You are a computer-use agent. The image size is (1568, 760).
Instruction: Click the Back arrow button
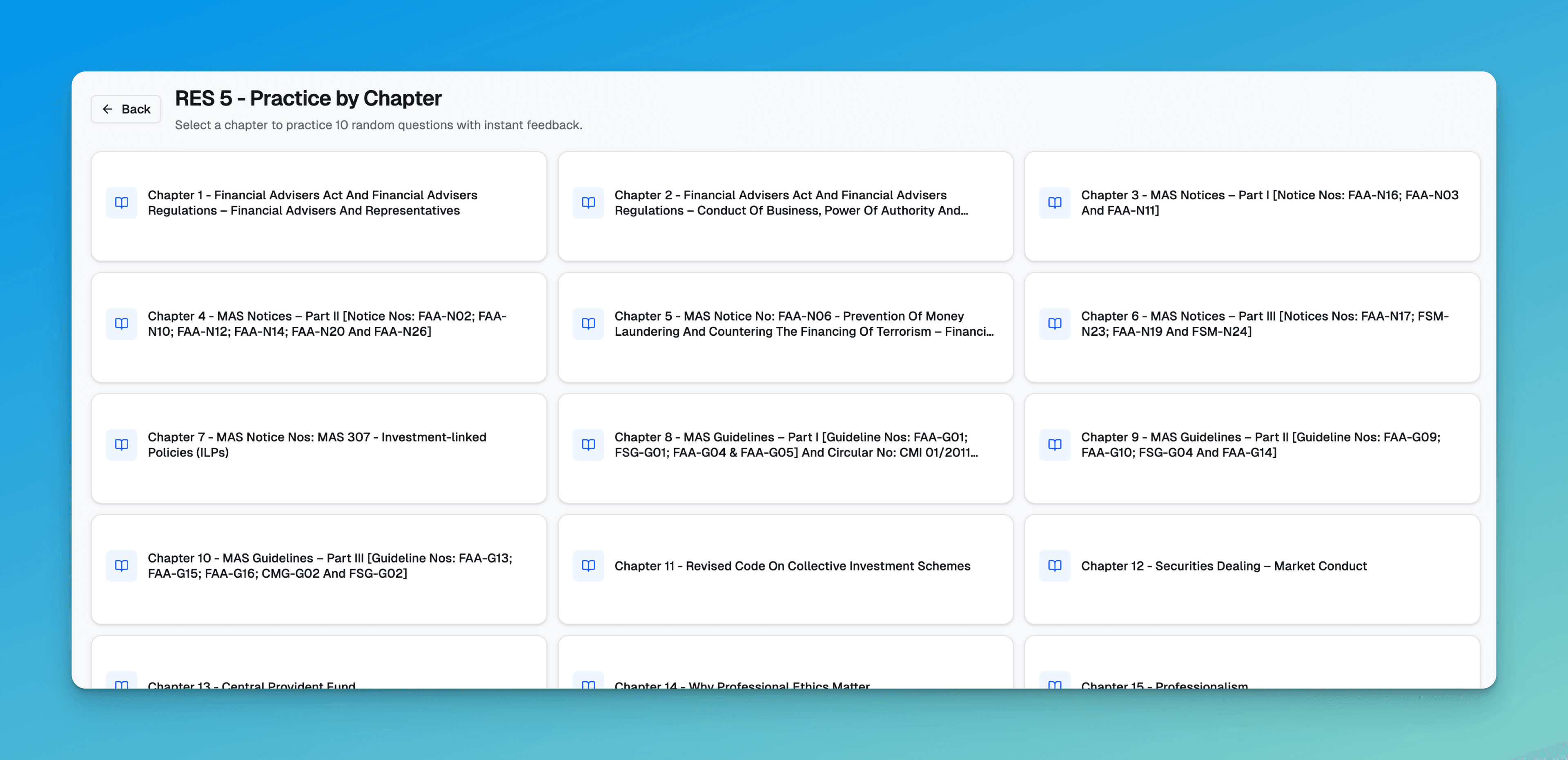126,109
